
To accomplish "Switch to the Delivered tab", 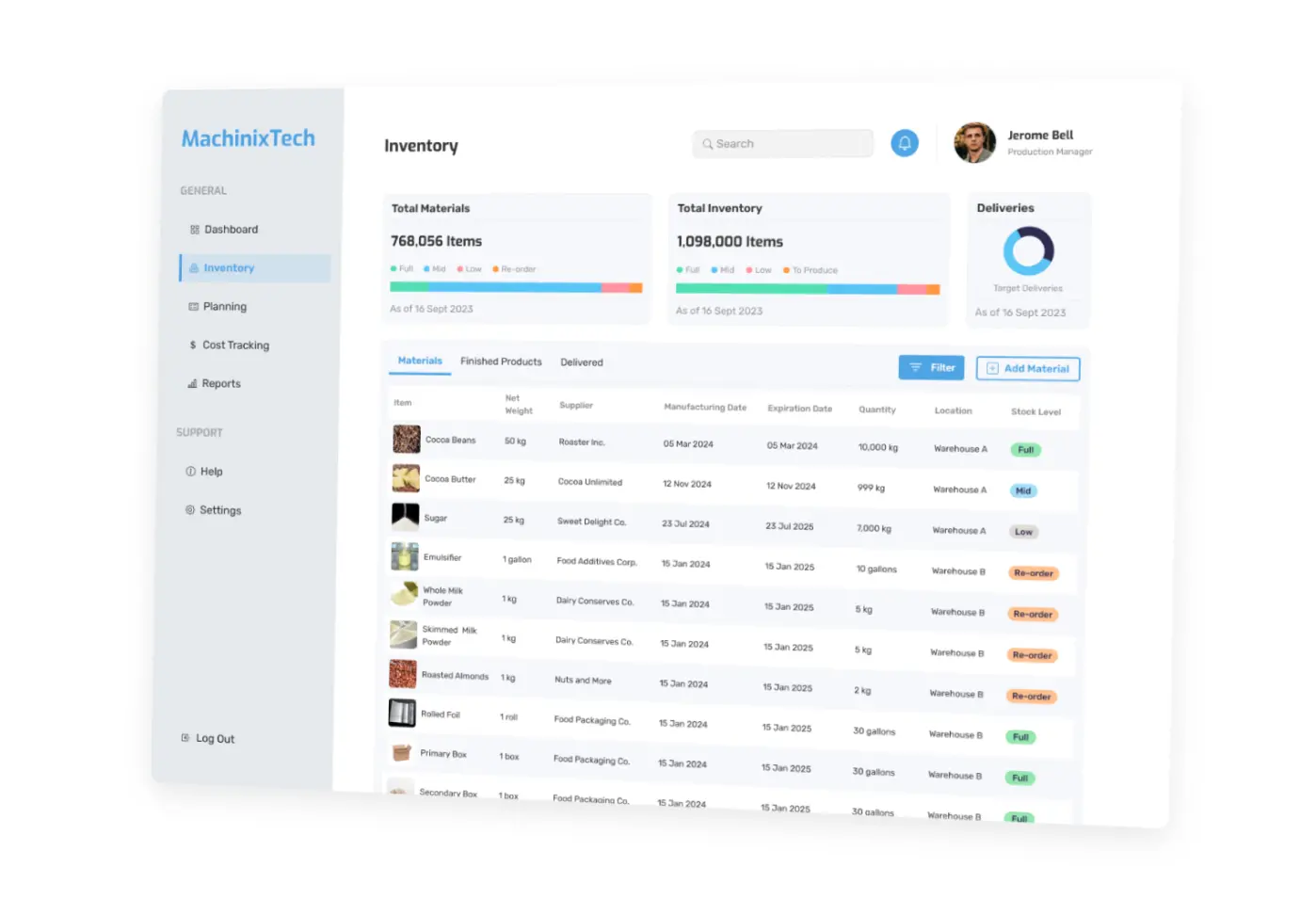I will point(582,362).
